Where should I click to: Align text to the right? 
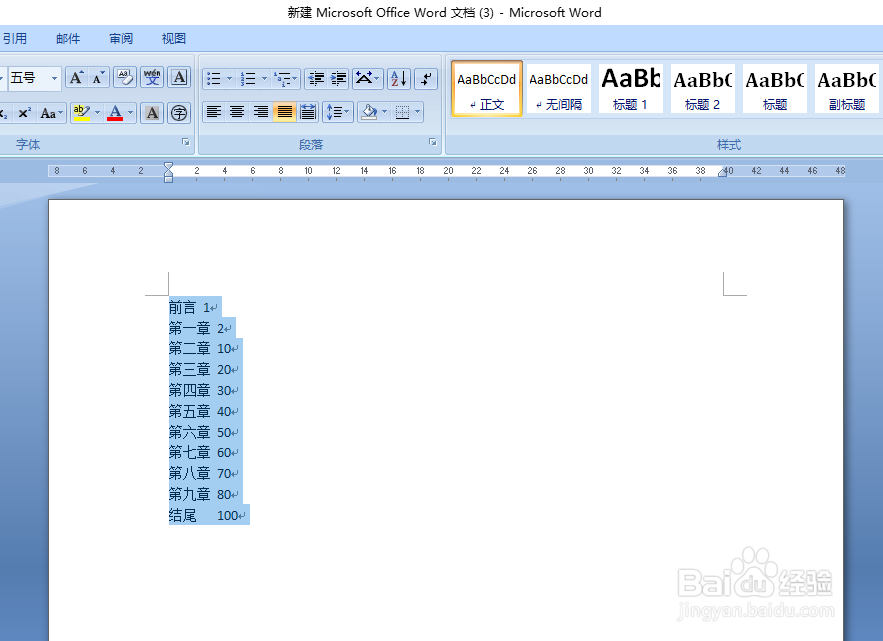tap(261, 112)
